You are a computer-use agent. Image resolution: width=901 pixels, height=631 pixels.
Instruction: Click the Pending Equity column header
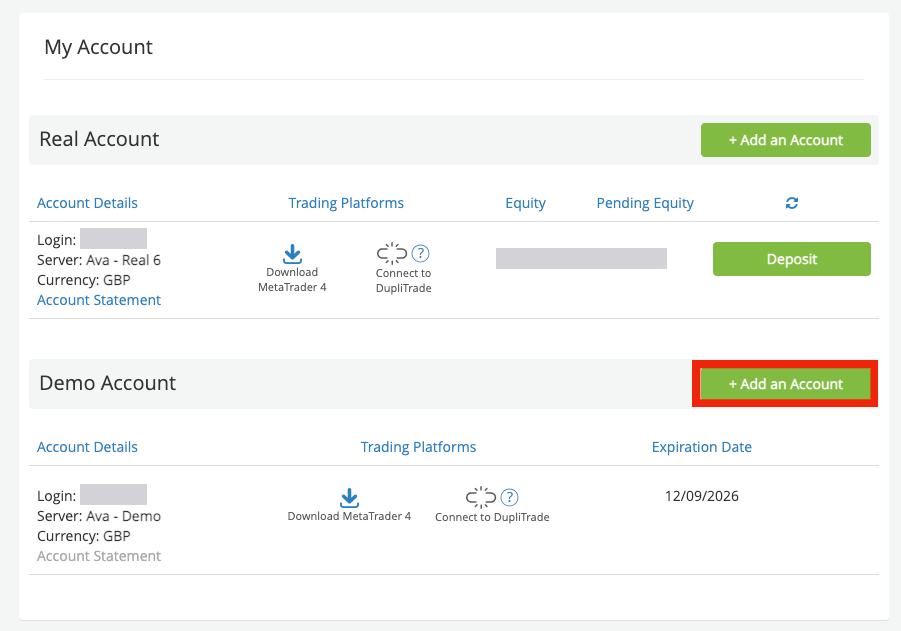tap(645, 203)
